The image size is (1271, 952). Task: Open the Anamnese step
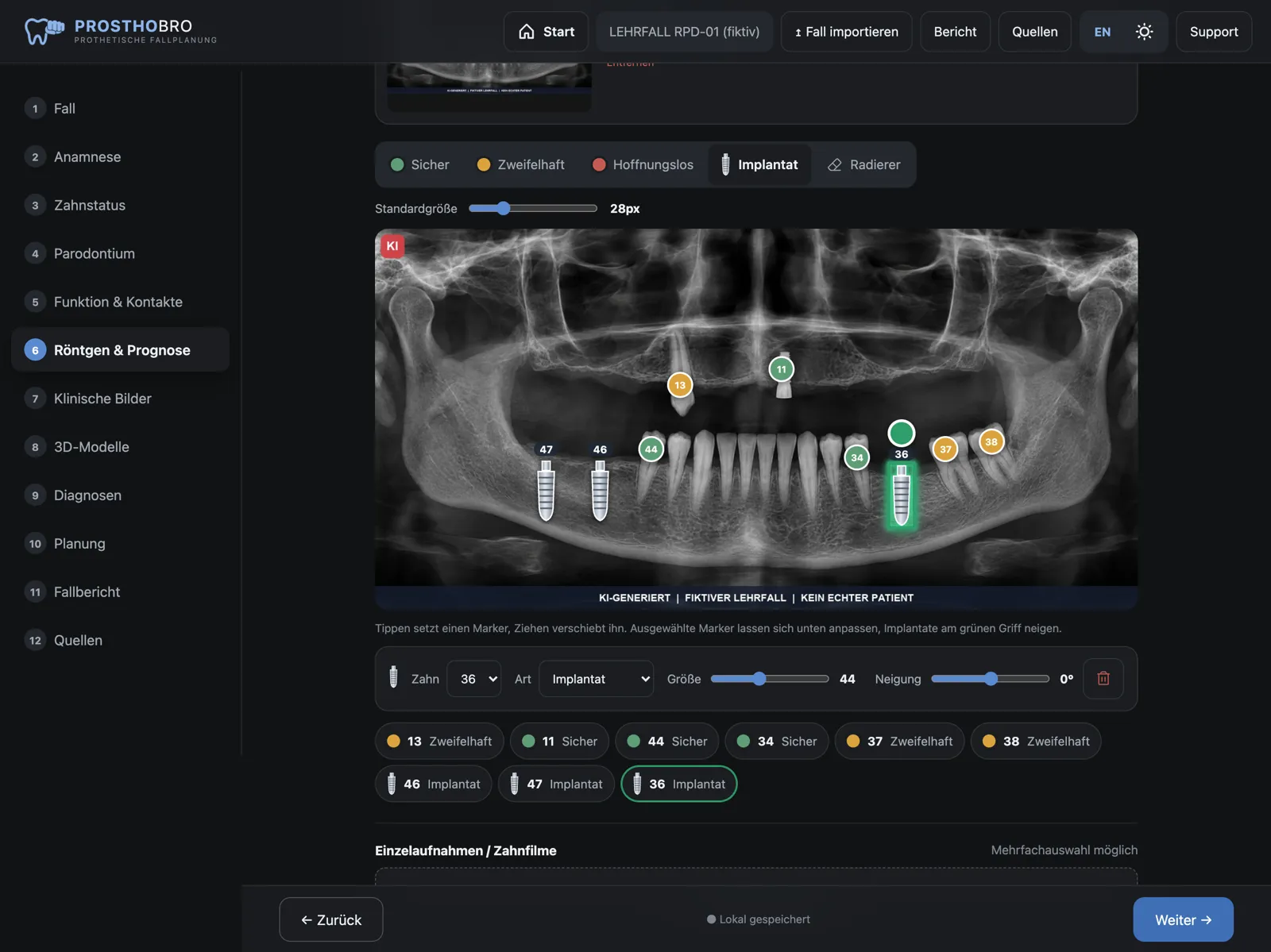pos(121,157)
